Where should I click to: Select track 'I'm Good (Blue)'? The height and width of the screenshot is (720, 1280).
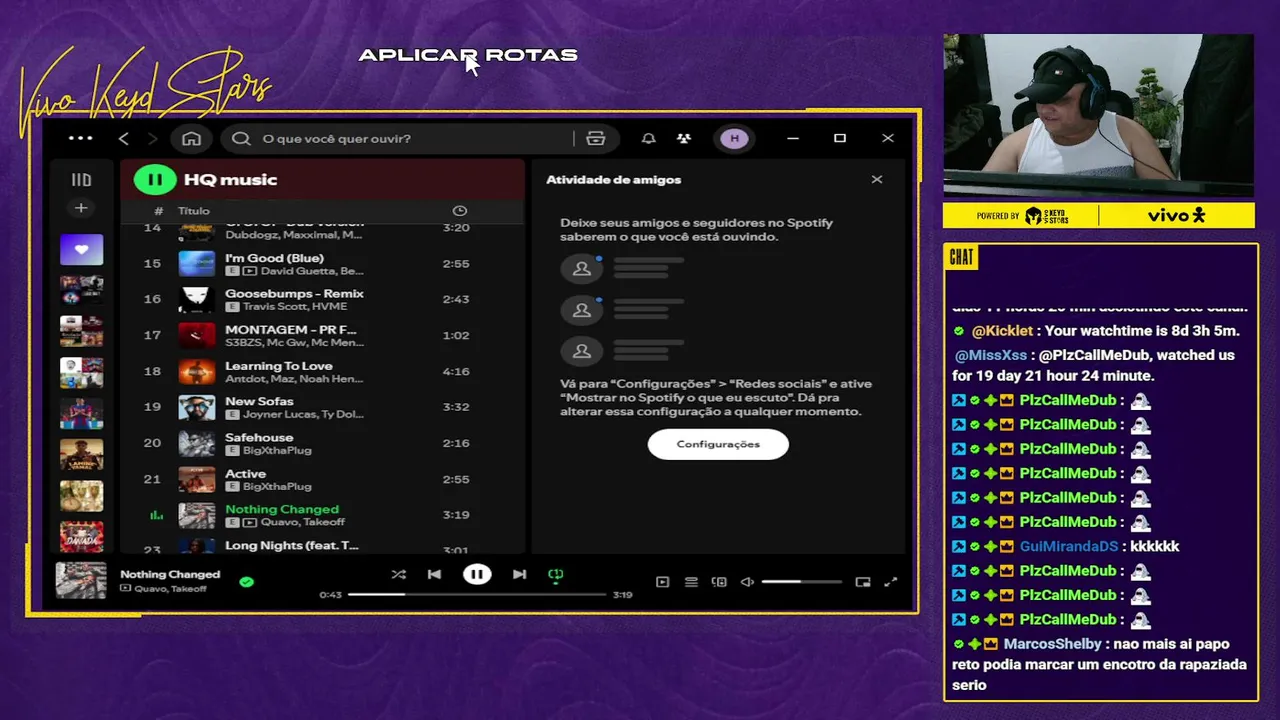(x=322, y=264)
